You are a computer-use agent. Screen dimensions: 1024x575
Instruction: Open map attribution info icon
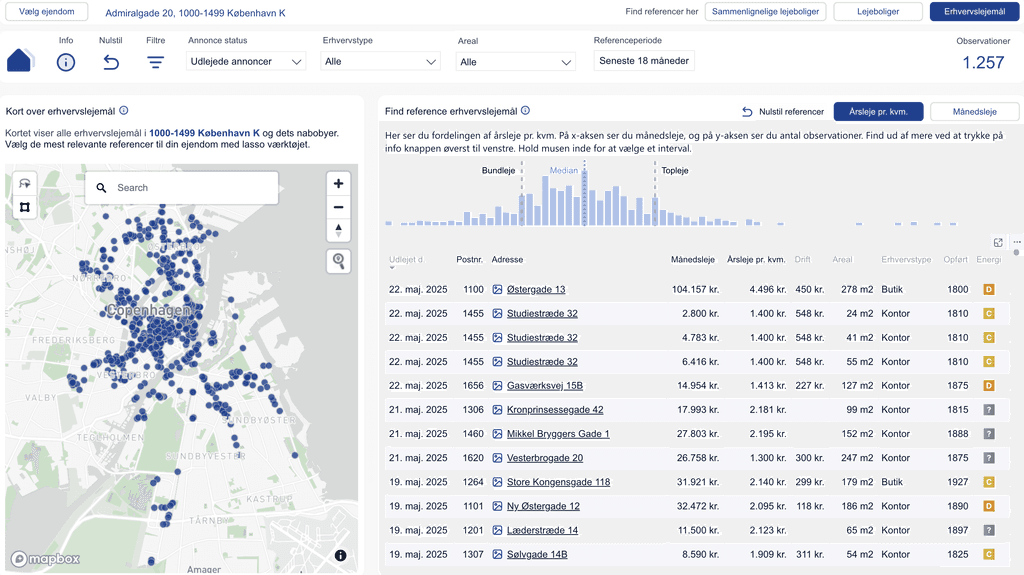(341, 555)
